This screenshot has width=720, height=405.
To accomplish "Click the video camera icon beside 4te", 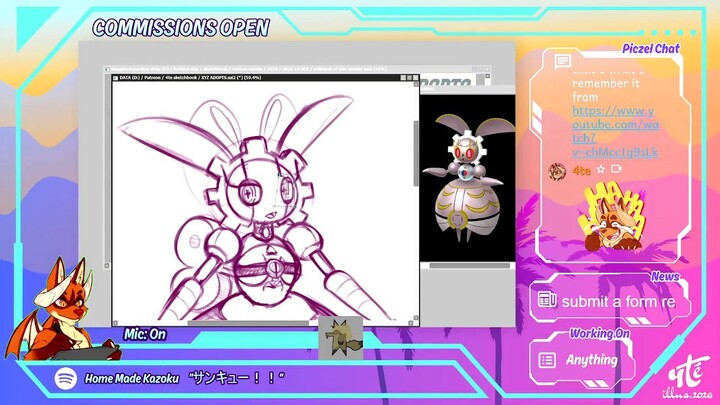I will [x=616, y=169].
